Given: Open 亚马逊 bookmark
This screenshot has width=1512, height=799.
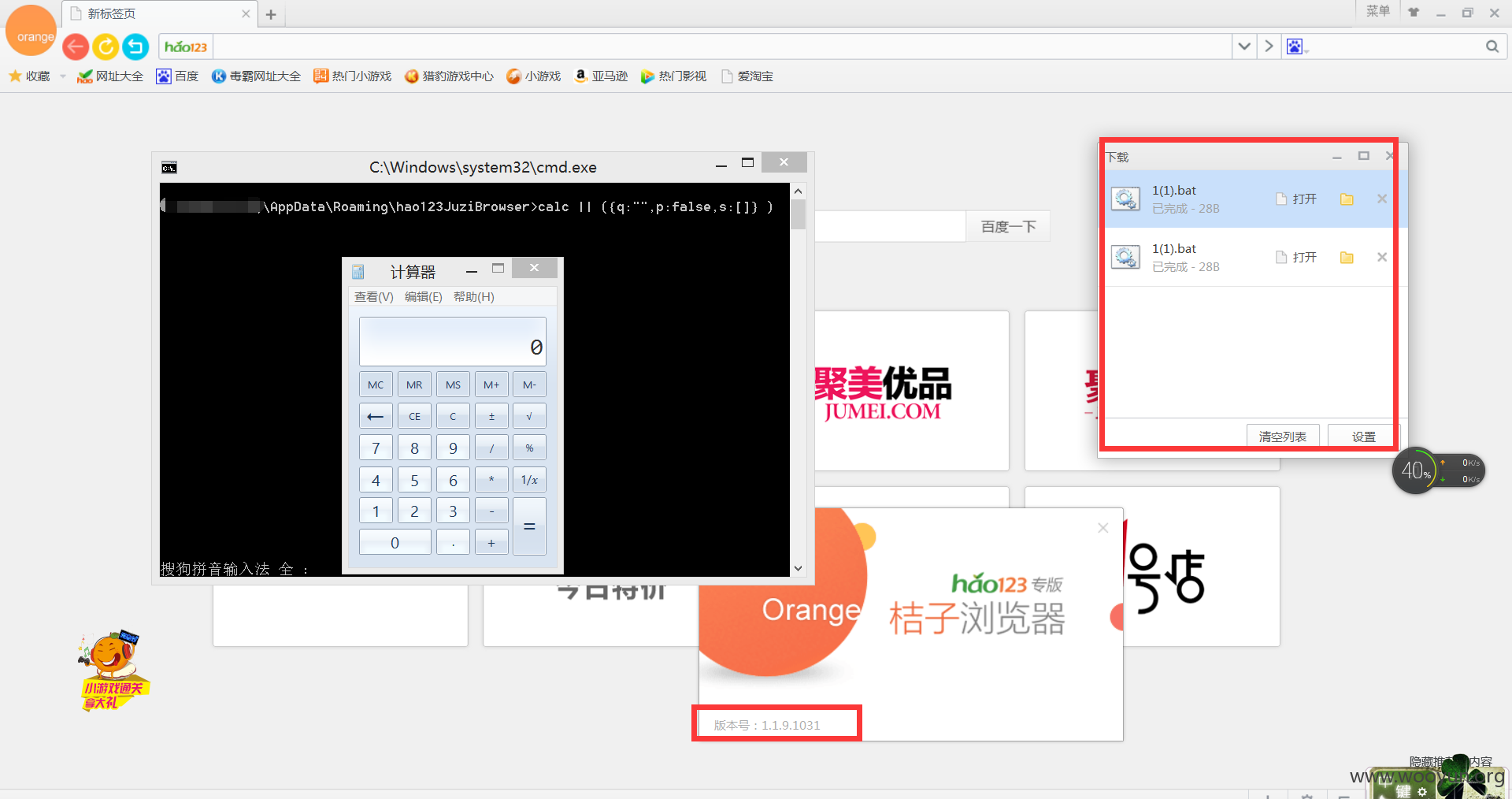Looking at the screenshot, I should (601, 76).
